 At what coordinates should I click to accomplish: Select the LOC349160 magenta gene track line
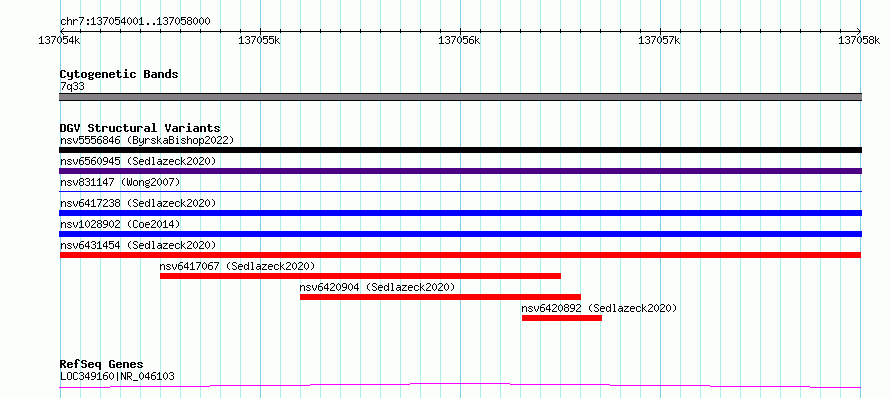[460, 386]
